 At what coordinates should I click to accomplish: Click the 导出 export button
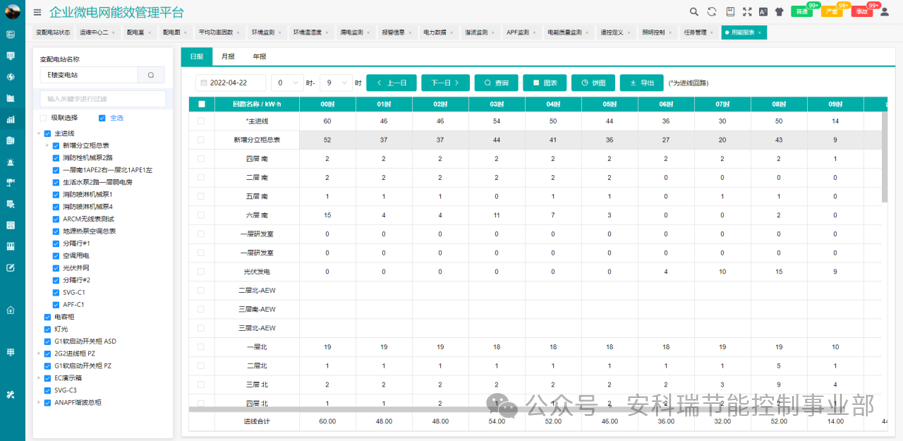(x=642, y=83)
